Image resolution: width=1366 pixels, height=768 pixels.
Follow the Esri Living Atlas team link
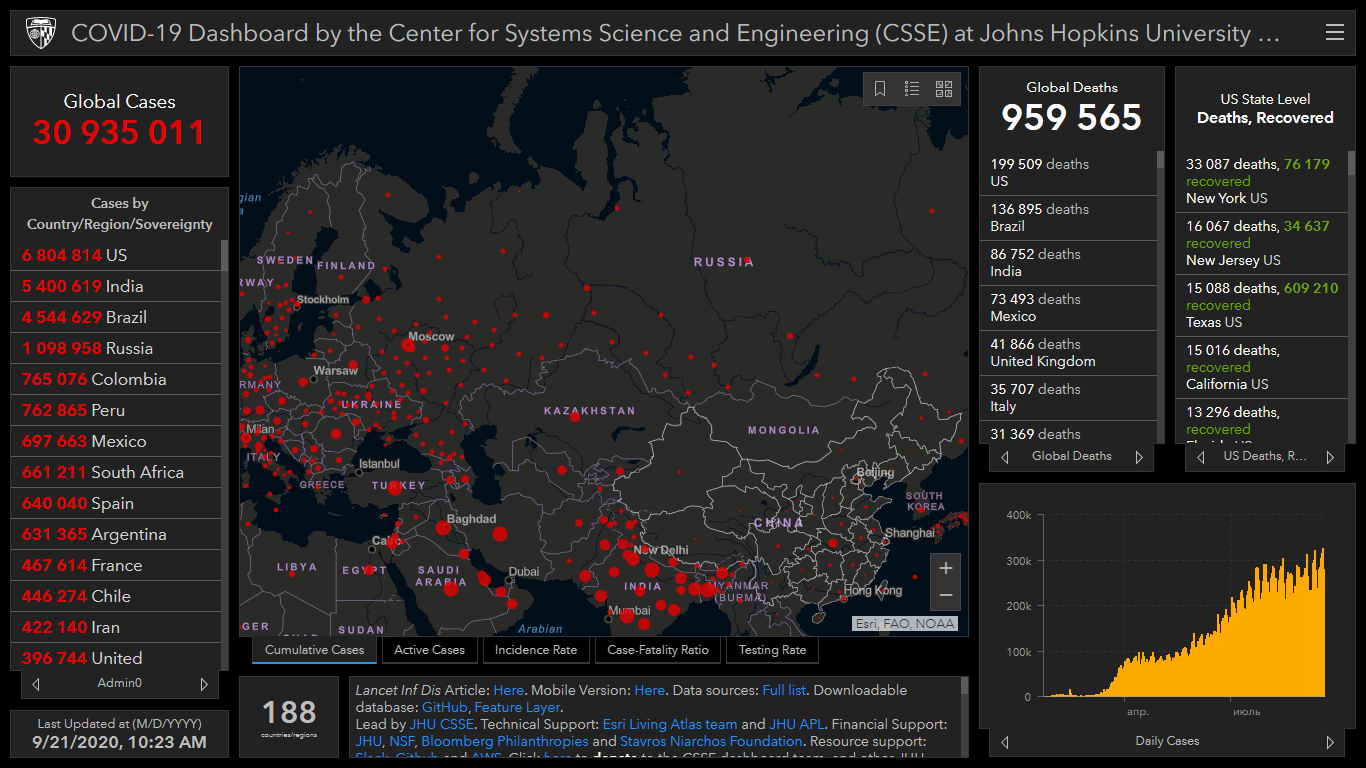(669, 724)
